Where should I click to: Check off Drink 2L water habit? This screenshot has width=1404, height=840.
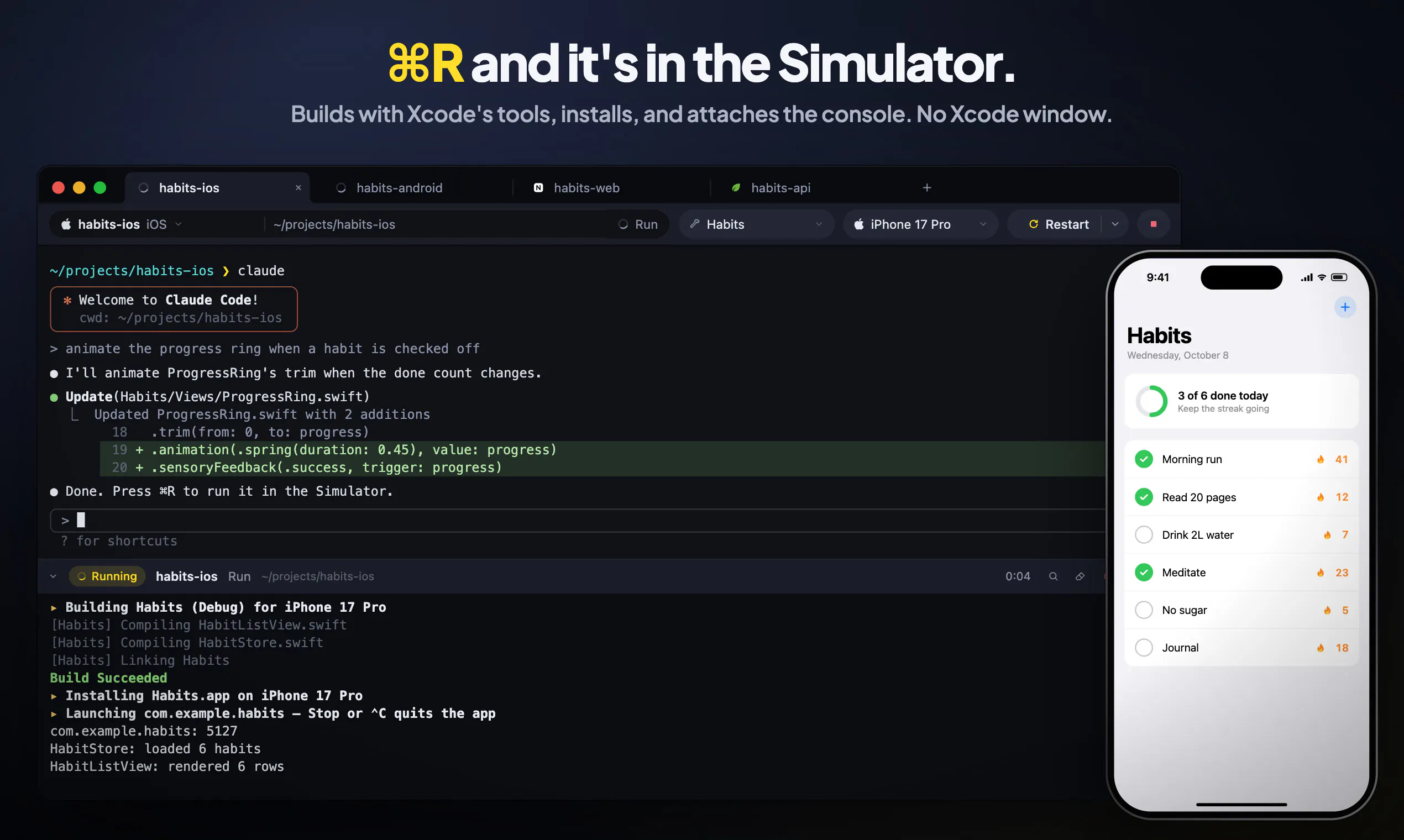(1144, 535)
